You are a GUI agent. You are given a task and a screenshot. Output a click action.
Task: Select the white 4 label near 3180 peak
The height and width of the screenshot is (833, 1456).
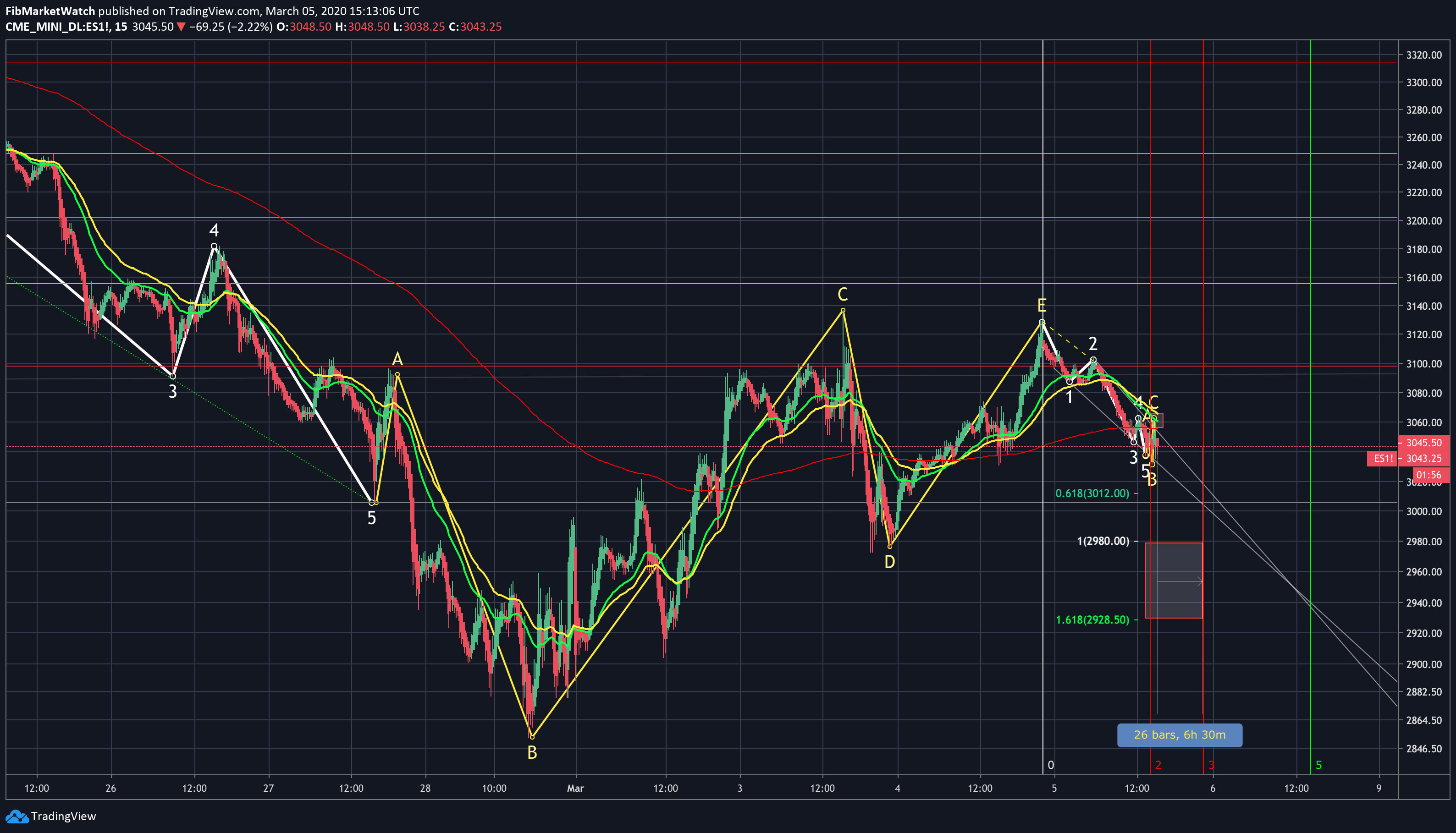point(214,230)
